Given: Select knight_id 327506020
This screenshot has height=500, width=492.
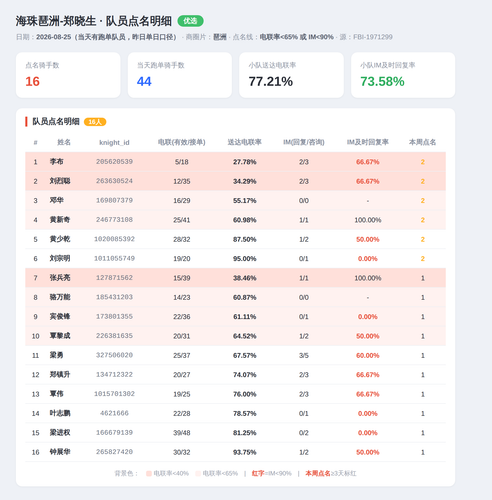Looking at the screenshot, I should point(114,355).
